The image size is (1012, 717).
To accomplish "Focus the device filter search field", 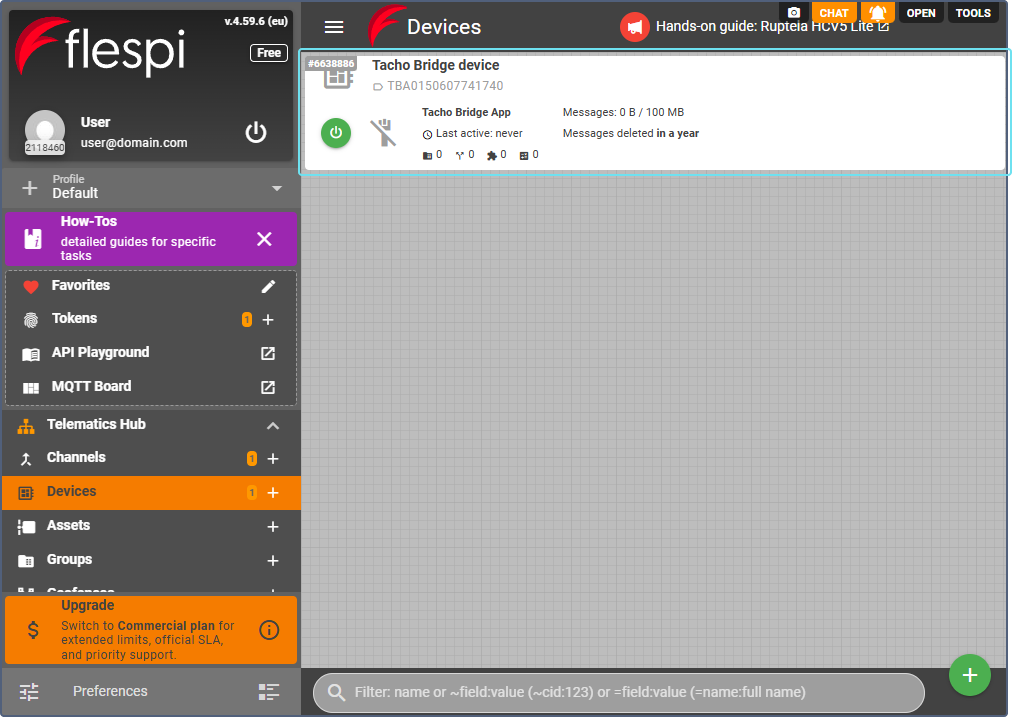I will coord(618,692).
